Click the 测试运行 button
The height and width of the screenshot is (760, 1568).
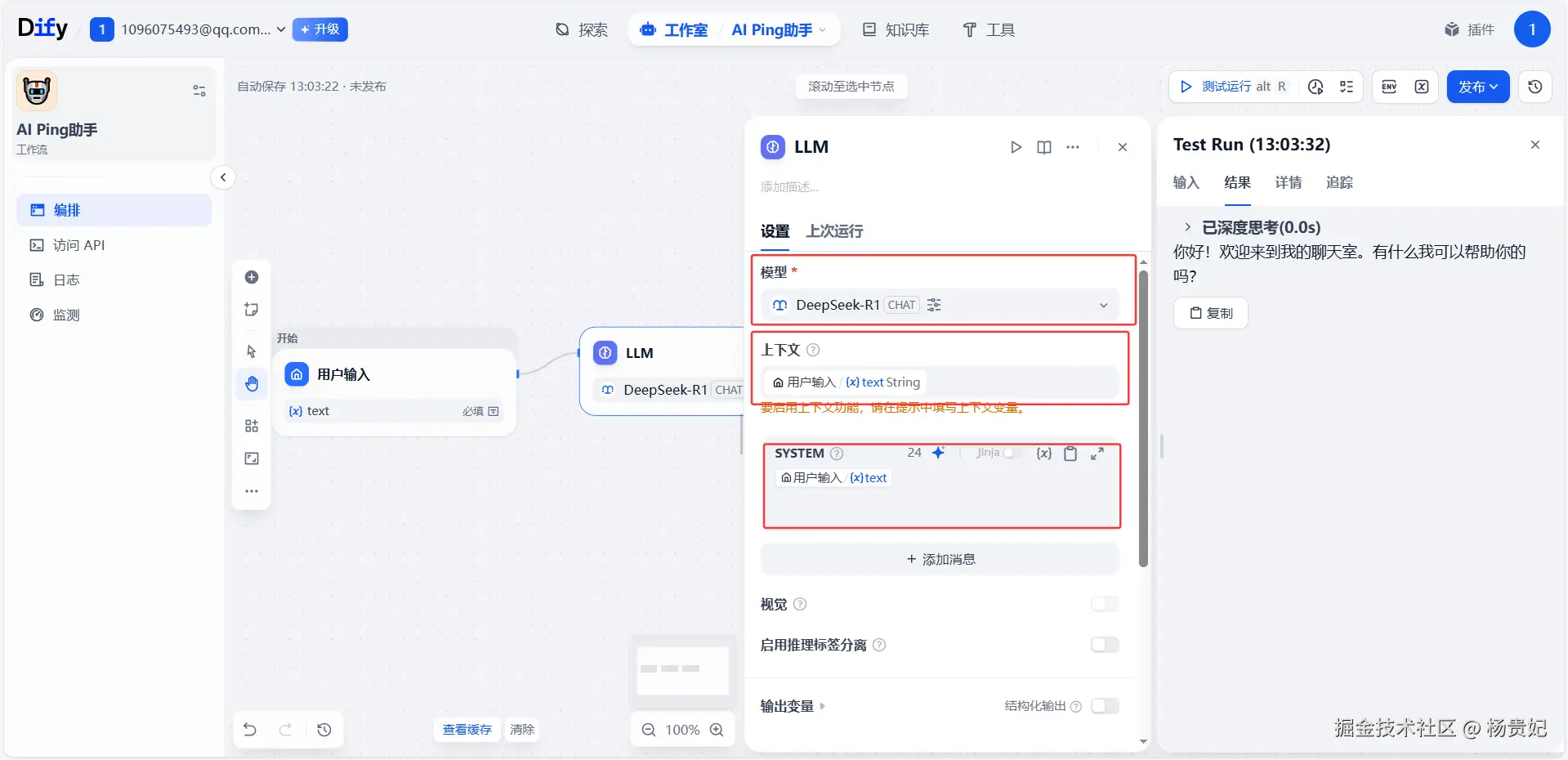pyautogui.click(x=1233, y=87)
